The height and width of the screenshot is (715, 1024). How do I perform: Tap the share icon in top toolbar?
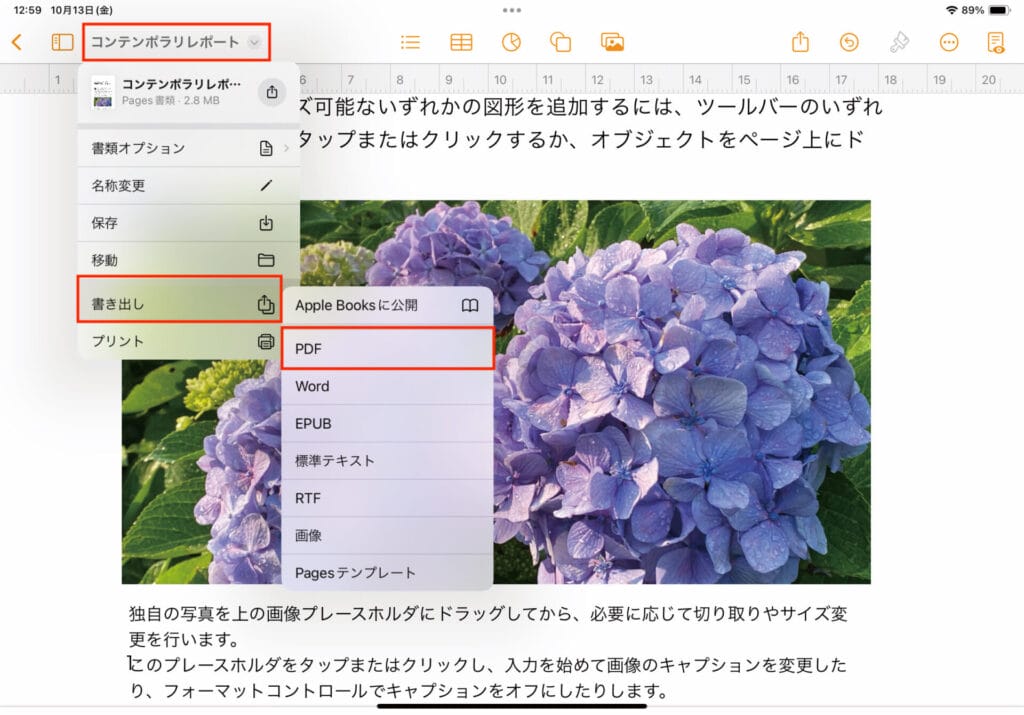click(x=800, y=42)
